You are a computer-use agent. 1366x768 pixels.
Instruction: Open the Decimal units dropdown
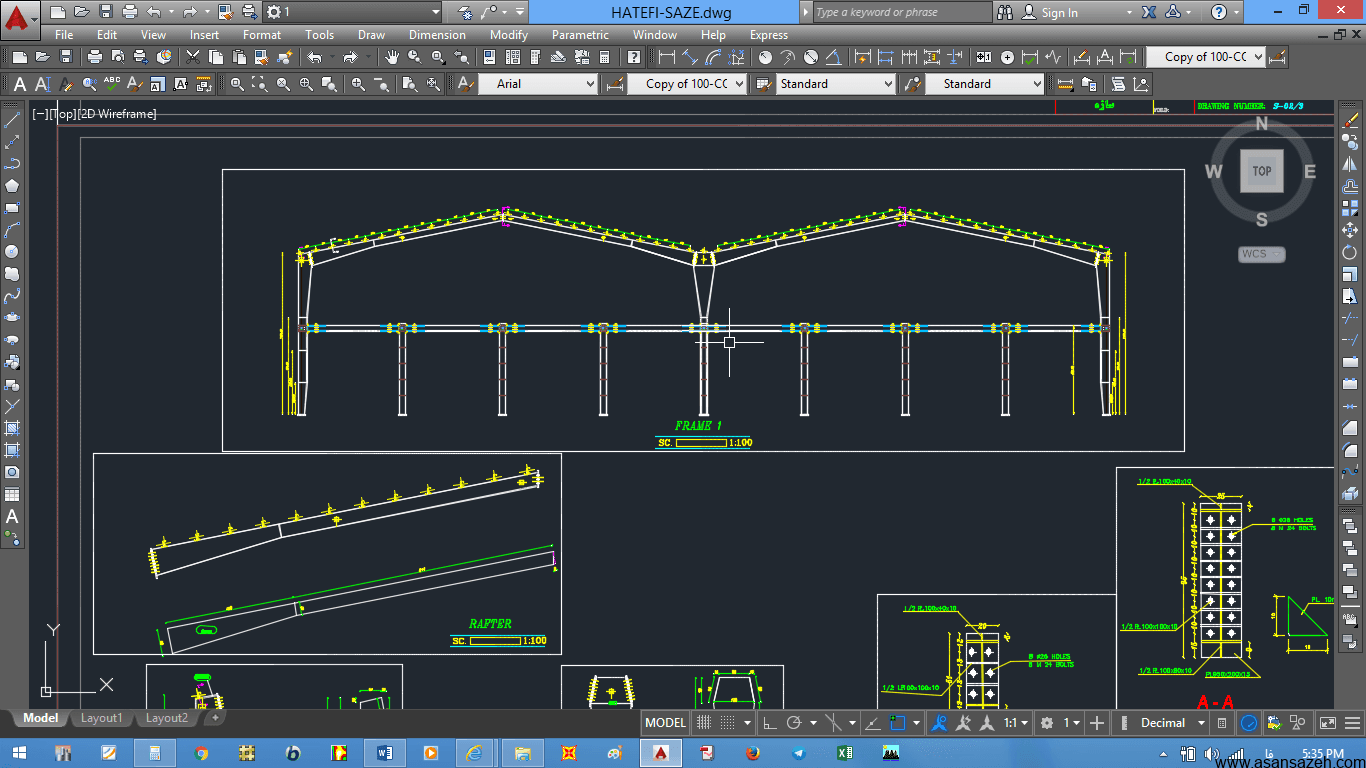[1173, 722]
